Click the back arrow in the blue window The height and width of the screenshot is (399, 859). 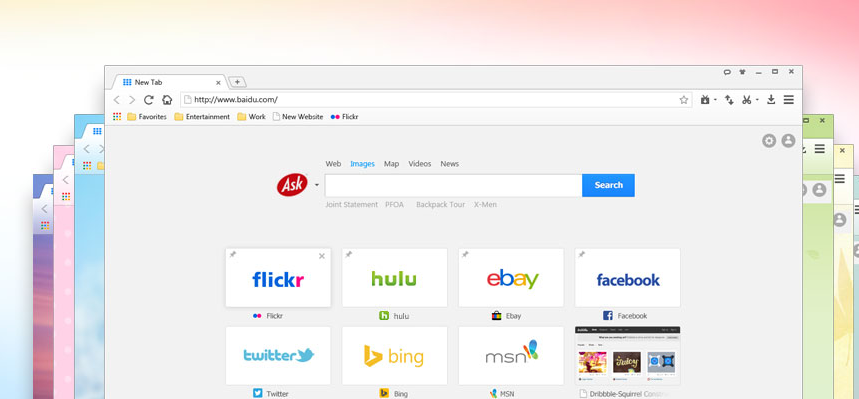click(86, 149)
